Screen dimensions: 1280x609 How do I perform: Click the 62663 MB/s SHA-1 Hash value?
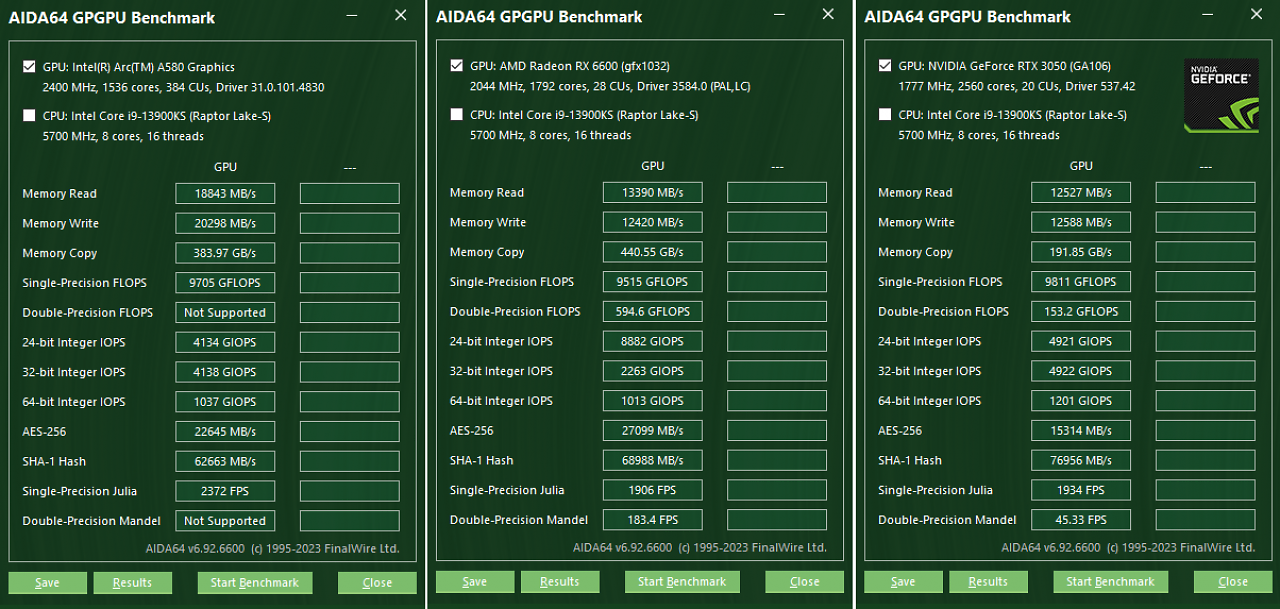[225, 462]
